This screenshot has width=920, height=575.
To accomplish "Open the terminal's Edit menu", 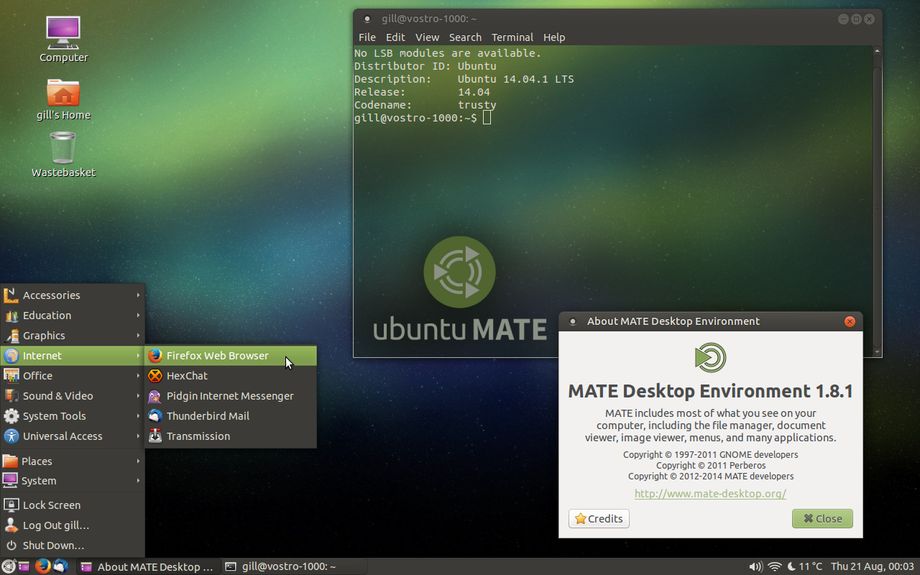I will (x=395, y=37).
